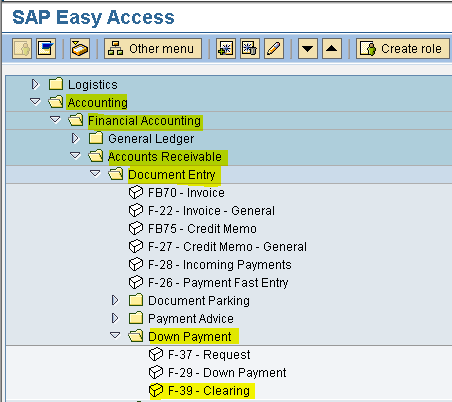Expand the Logistics folder arrow

35,84
